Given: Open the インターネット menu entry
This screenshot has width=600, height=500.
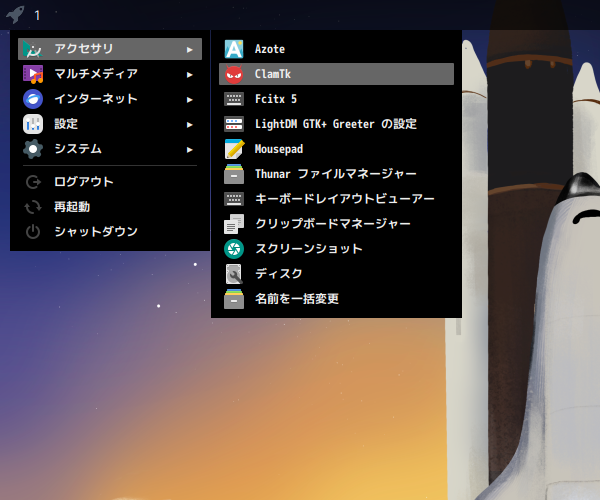Looking at the screenshot, I should 110,99.
